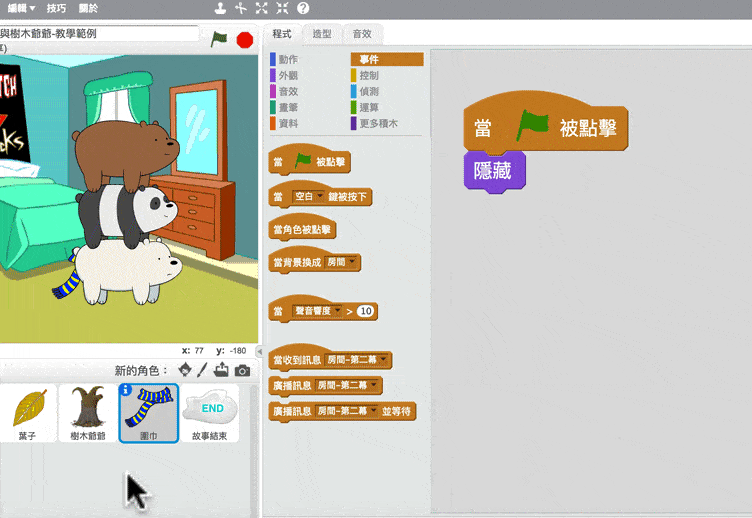Viewport: 752px width, 518px height.
Task: Paint a new sprite with brush icon
Action: tap(202, 370)
